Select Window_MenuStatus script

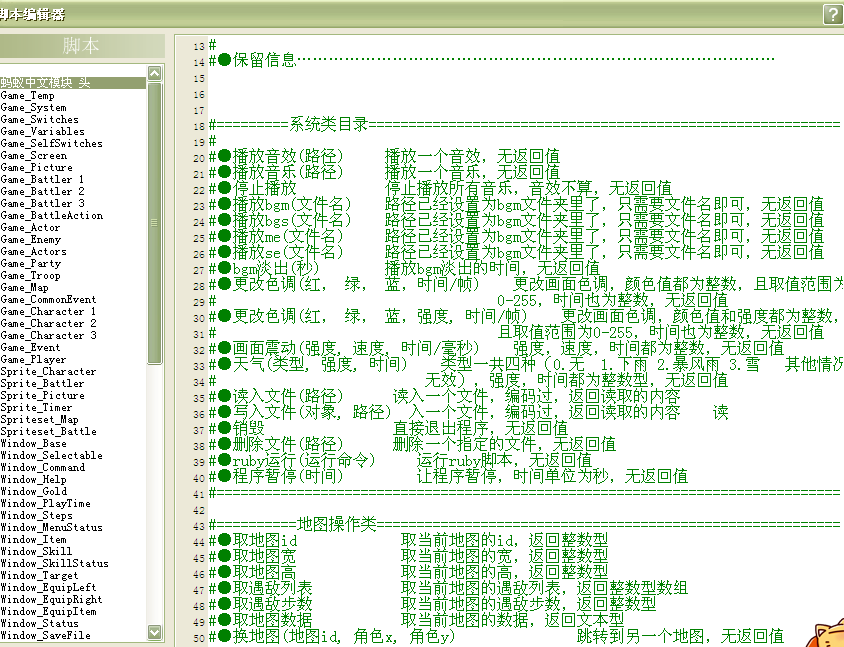pos(52,527)
